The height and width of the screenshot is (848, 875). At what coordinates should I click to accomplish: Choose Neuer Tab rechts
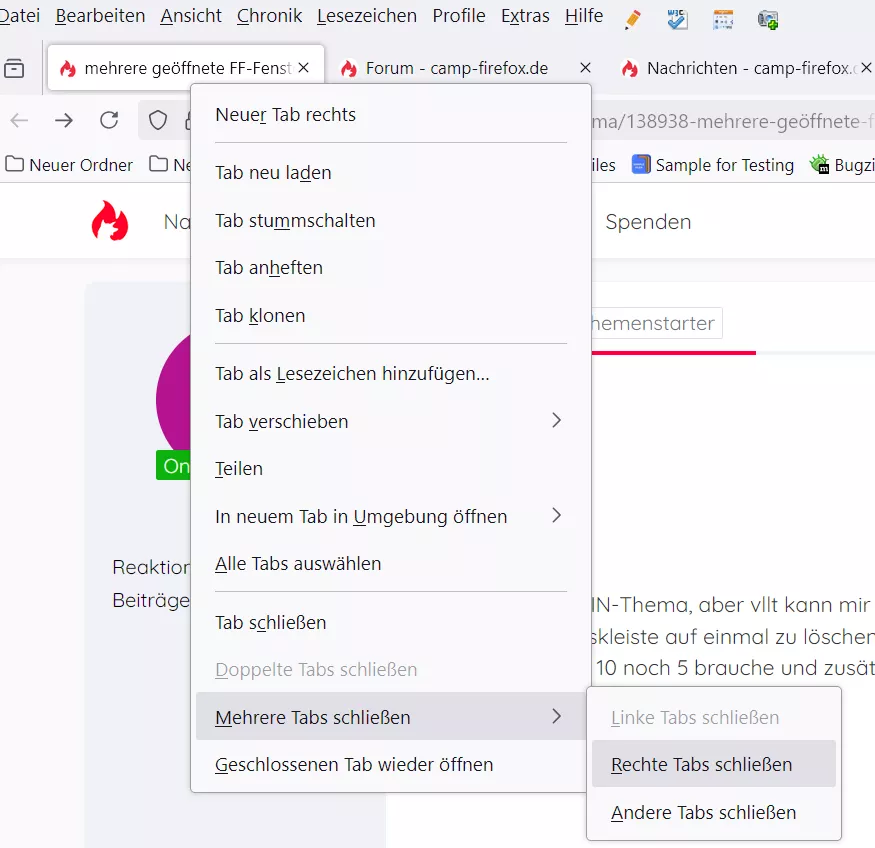(391, 115)
